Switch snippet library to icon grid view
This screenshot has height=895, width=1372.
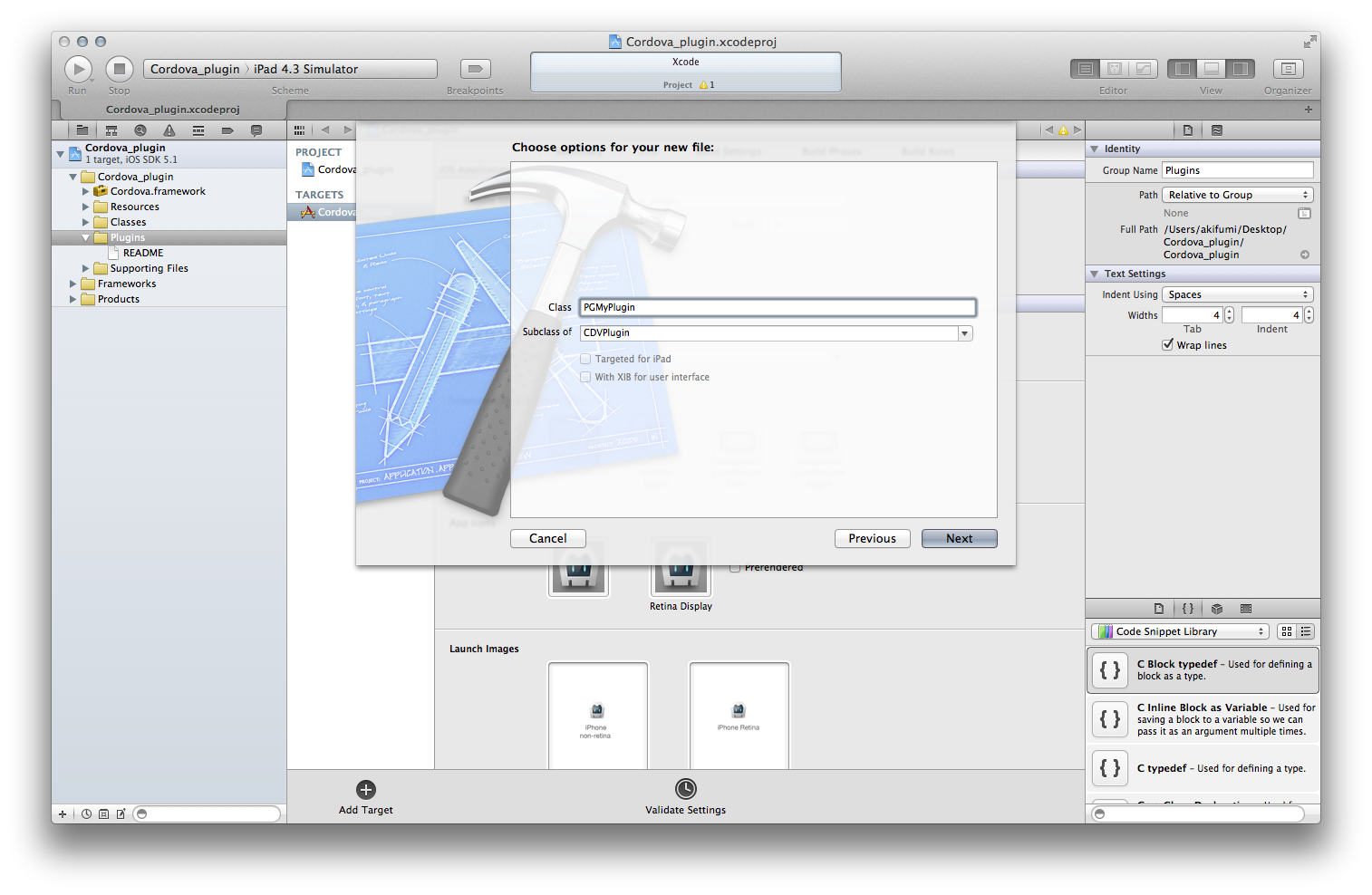click(x=1287, y=631)
